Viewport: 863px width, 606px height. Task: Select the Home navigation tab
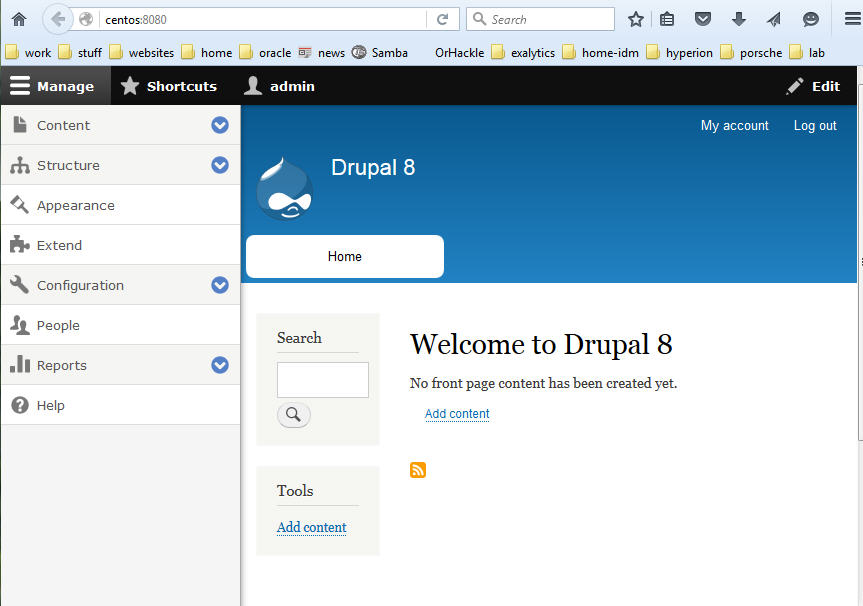pyautogui.click(x=345, y=256)
